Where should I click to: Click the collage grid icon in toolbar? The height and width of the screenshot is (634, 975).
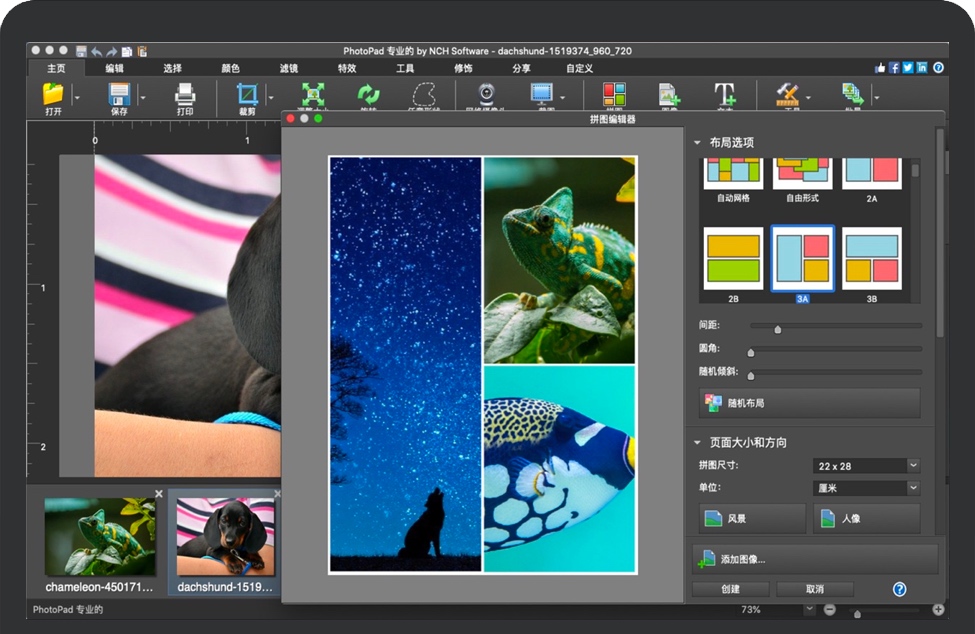coord(614,94)
